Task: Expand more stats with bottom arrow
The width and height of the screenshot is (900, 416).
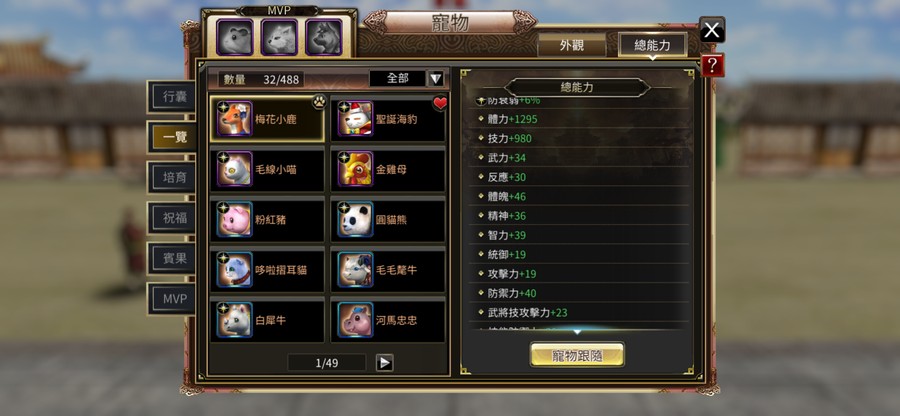Action: coord(577,332)
